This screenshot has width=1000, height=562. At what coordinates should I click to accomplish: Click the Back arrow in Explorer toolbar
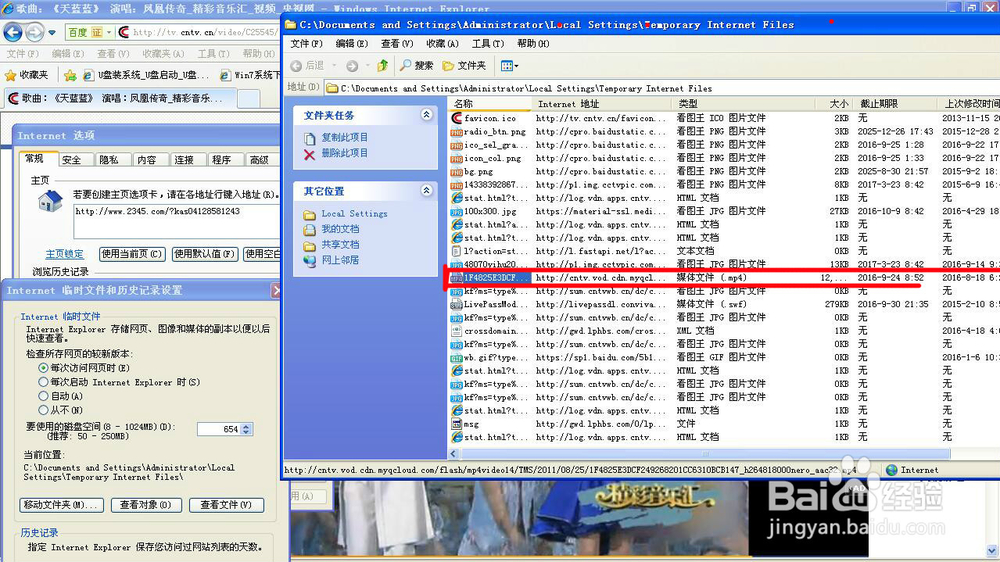pyautogui.click(x=297, y=66)
